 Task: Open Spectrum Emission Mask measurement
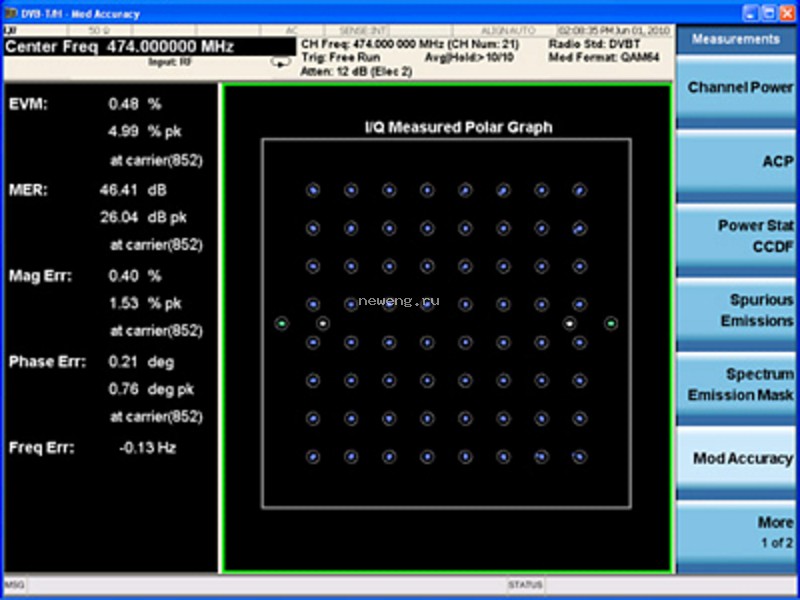[736, 385]
